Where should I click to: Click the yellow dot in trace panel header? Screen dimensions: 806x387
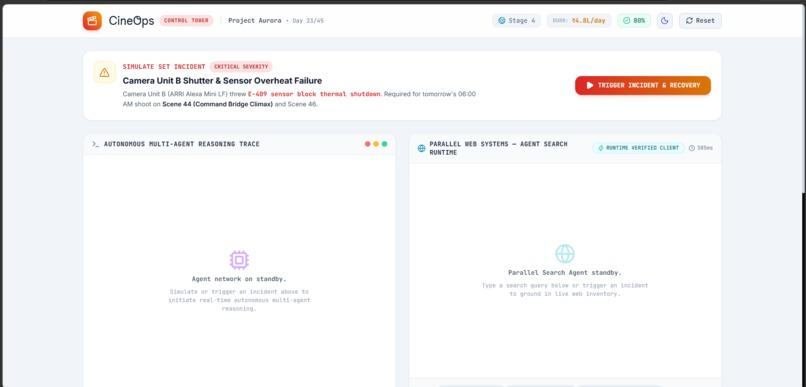coord(376,144)
